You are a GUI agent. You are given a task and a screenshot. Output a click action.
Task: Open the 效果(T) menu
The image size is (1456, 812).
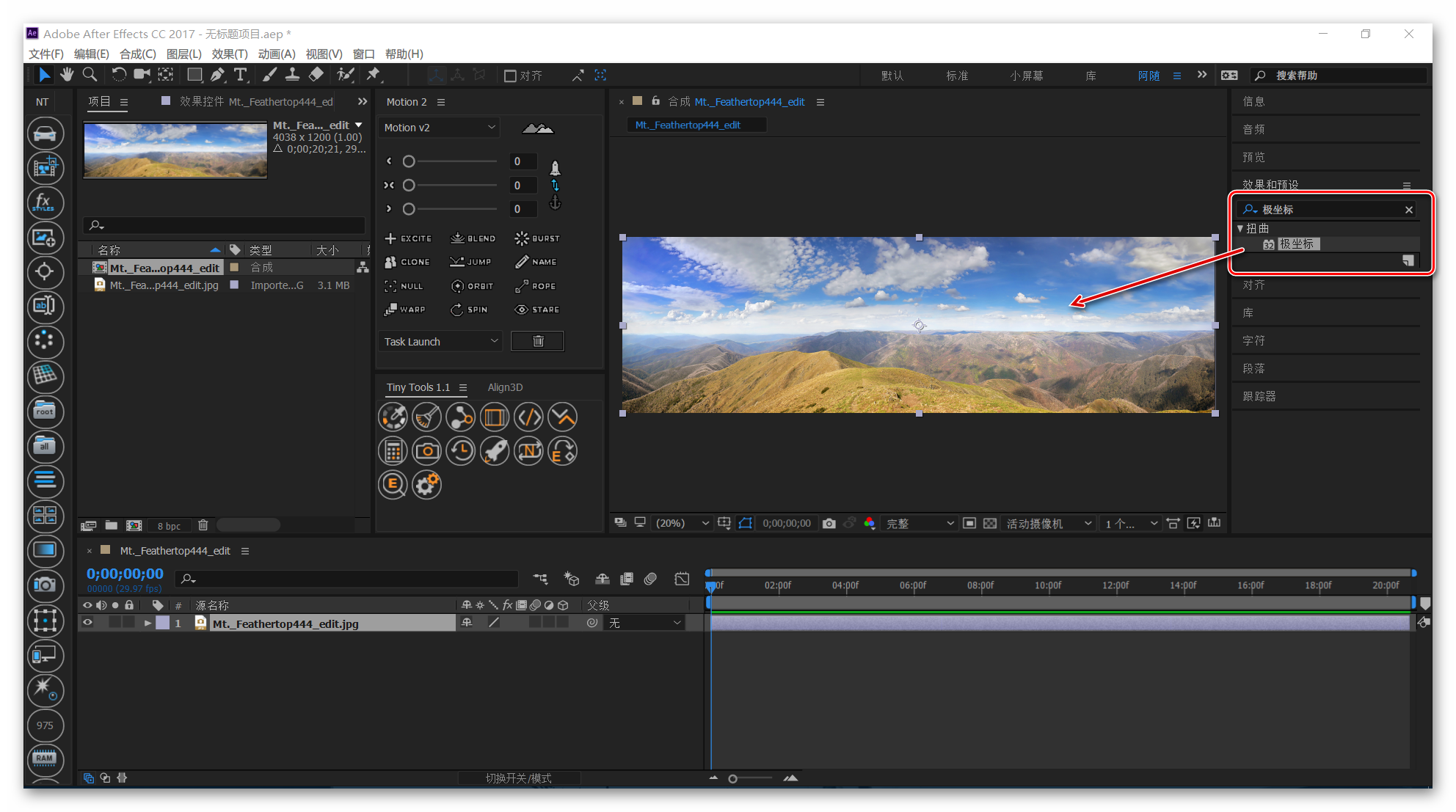(229, 54)
